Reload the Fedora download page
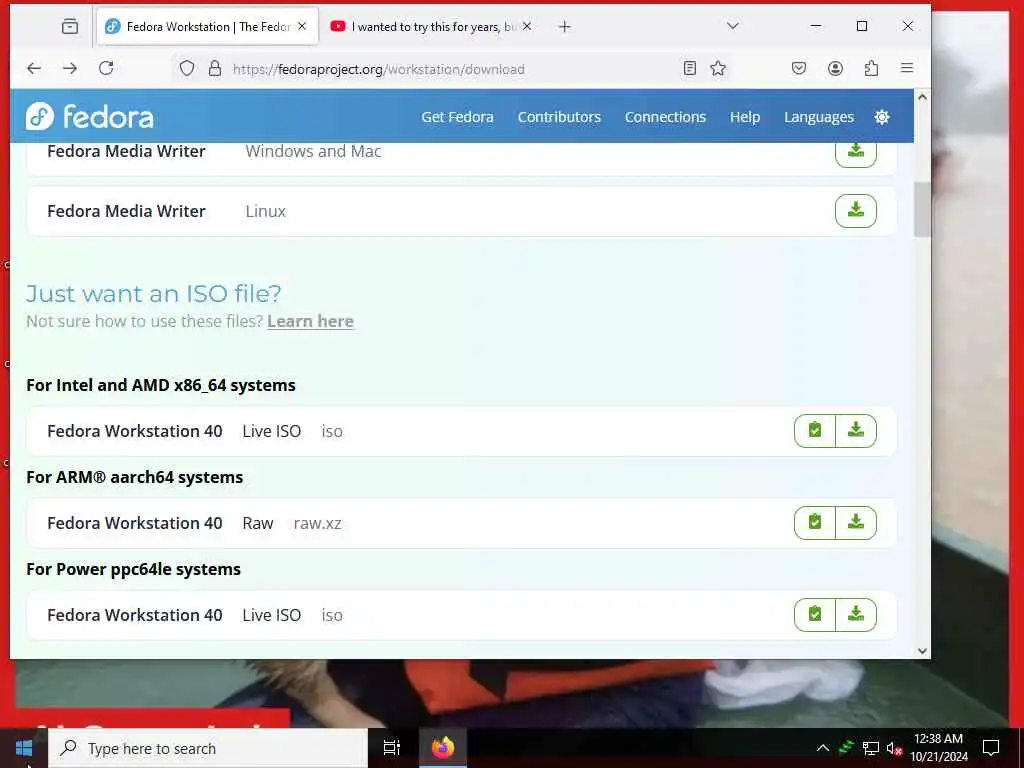 coord(106,68)
